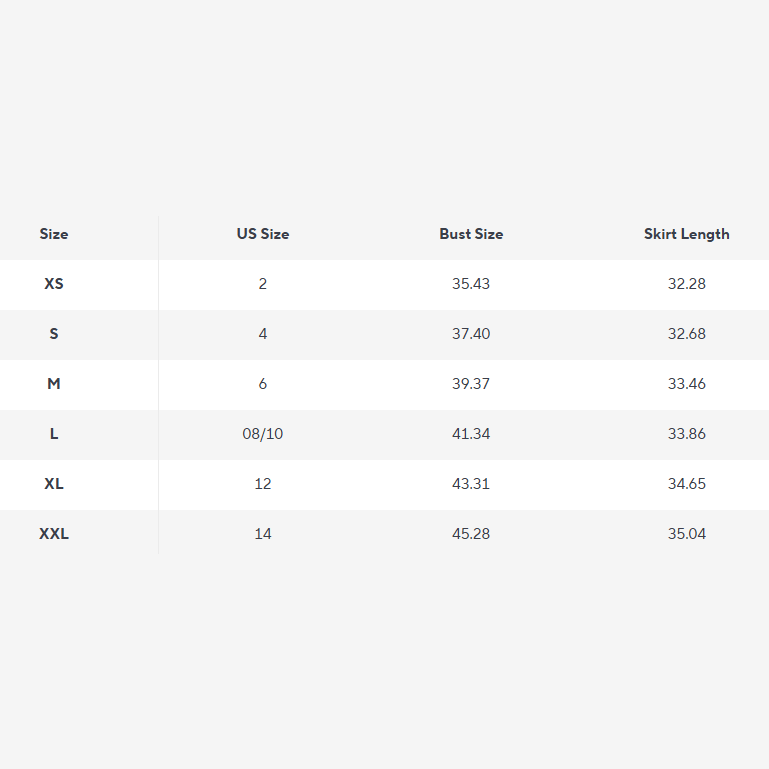
Task: Click the skirt length value 35.04
Action: [x=687, y=534]
